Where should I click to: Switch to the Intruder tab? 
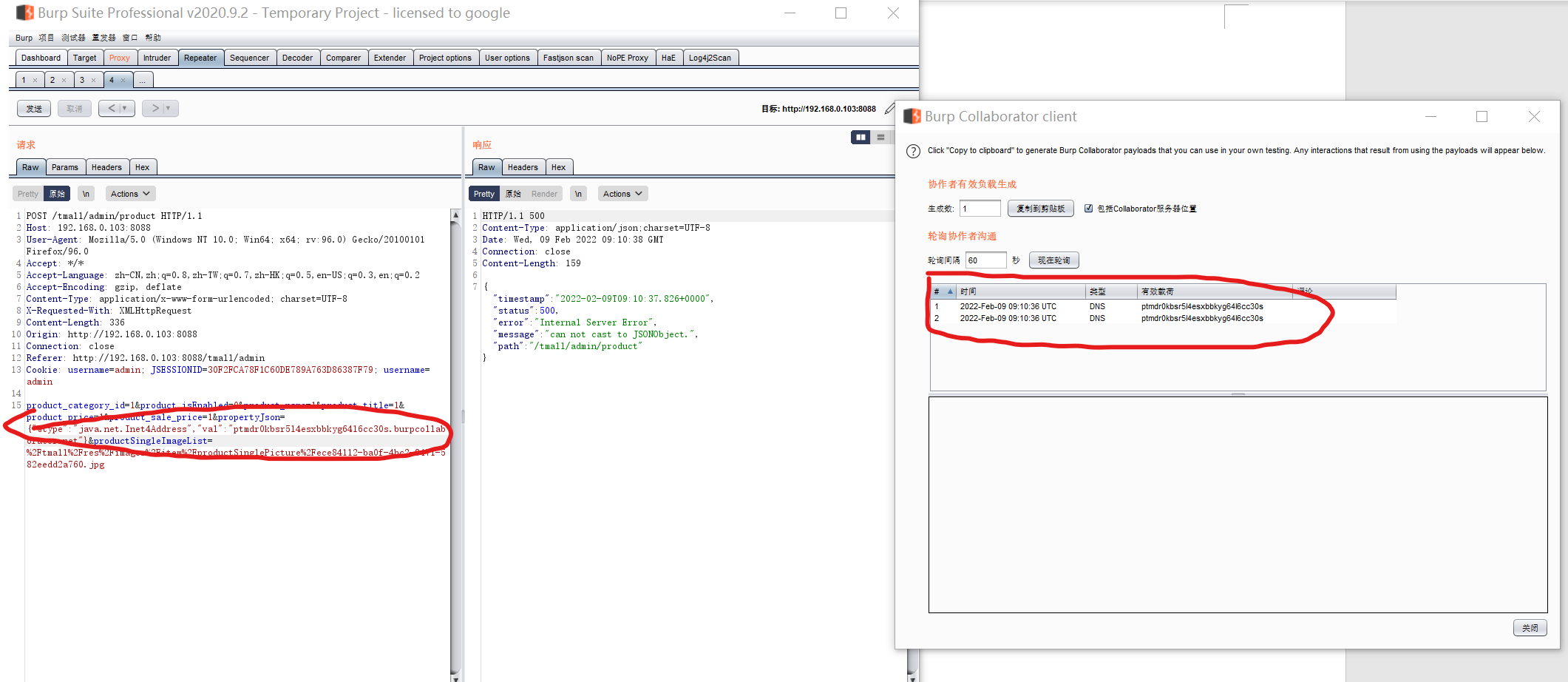[157, 58]
